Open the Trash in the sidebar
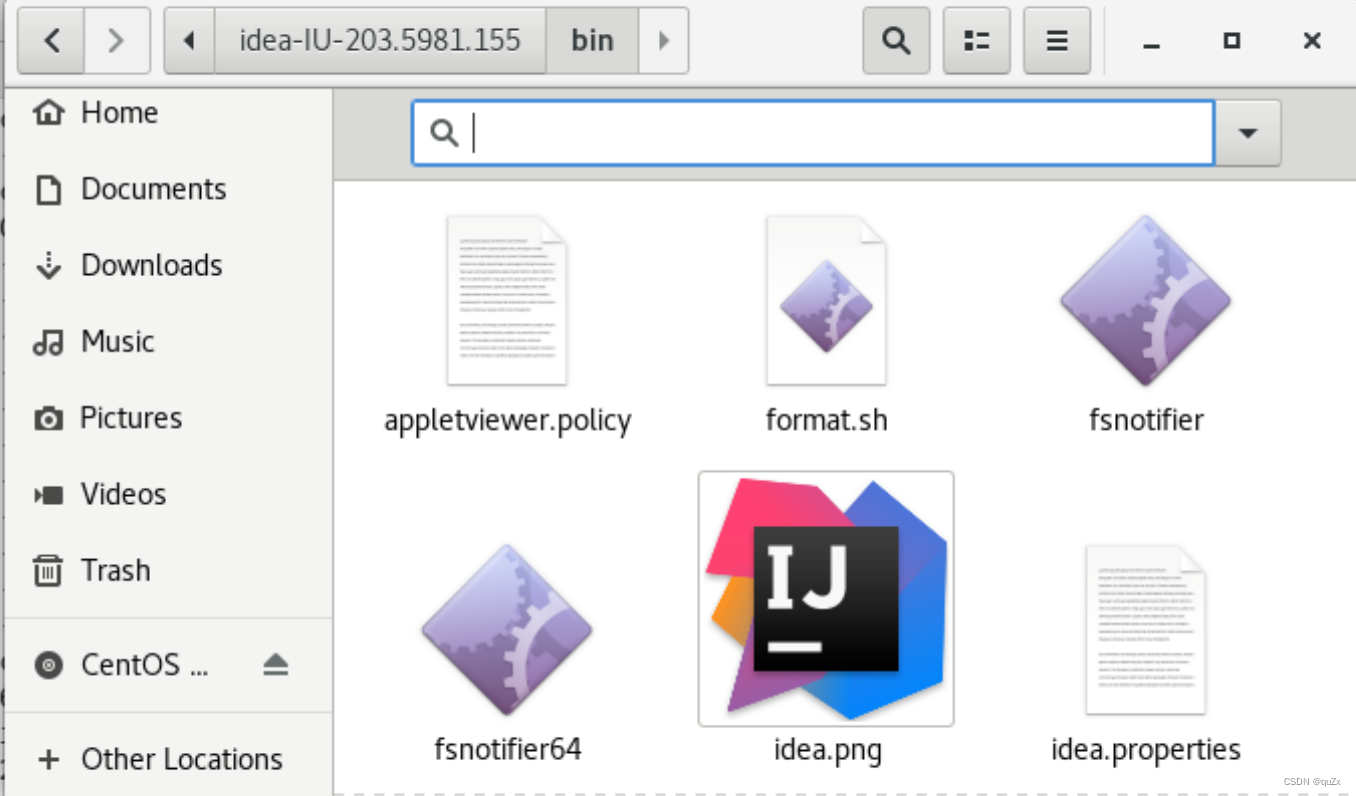This screenshot has height=796, width=1356. 115,570
